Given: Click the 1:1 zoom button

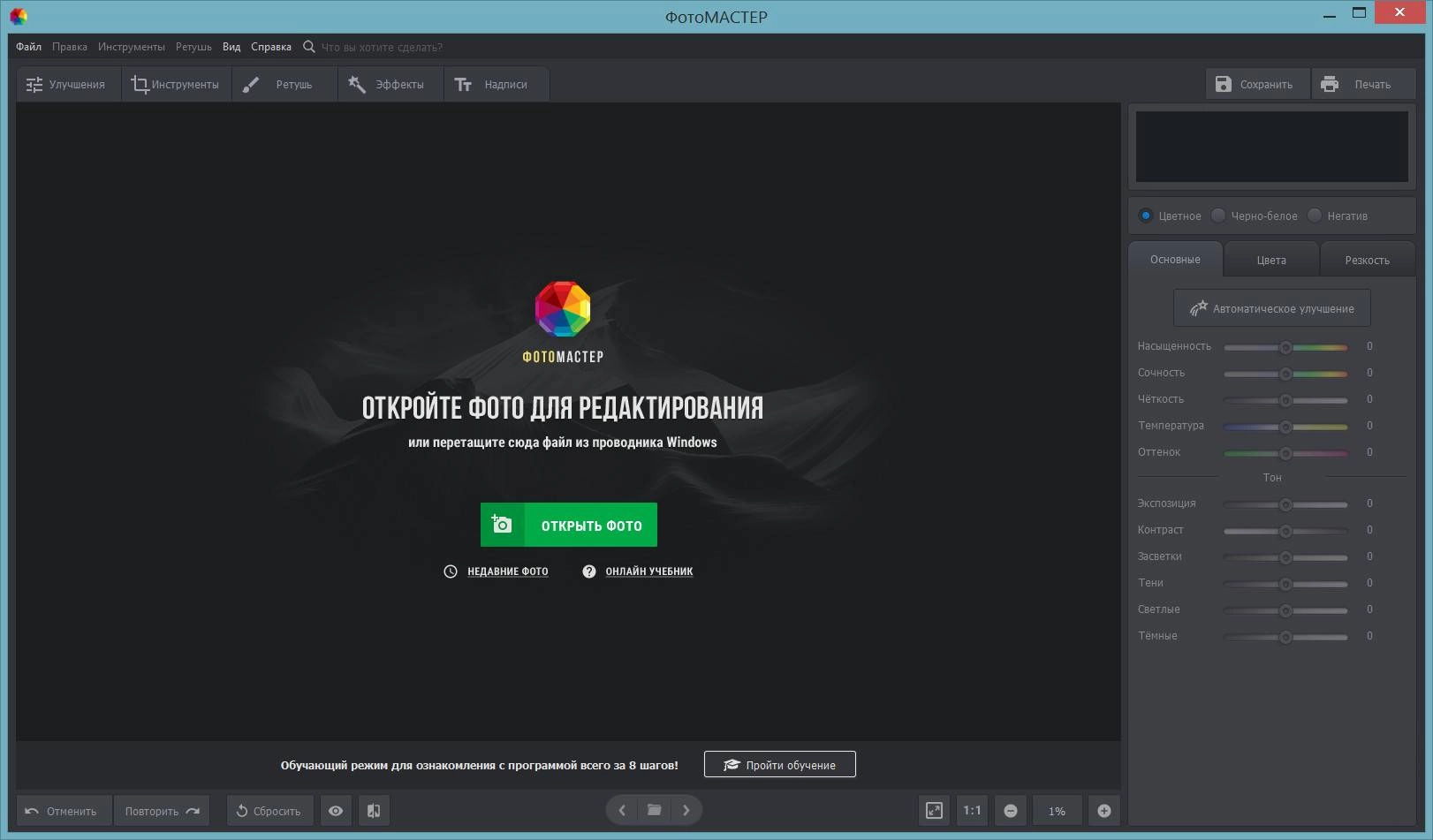Looking at the screenshot, I should [x=972, y=810].
